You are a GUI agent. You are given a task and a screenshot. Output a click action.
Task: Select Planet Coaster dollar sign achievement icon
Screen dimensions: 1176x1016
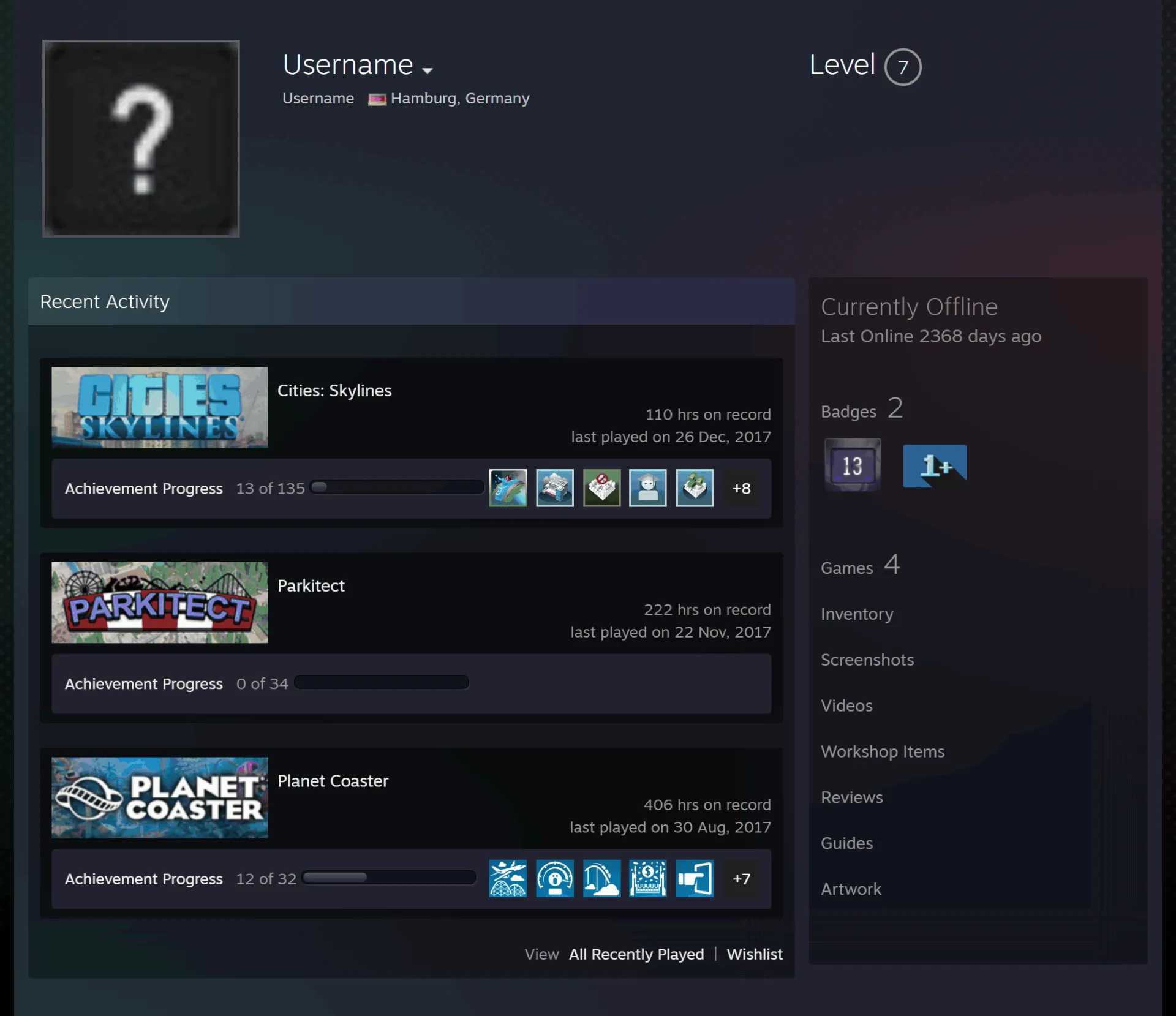(648, 878)
